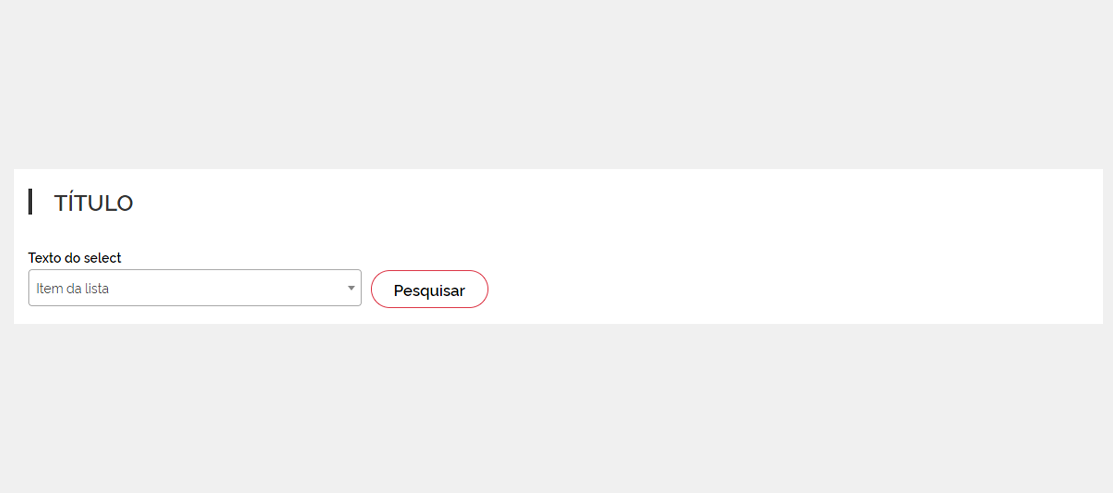Viewport: 1113px width, 493px height.
Task: Click the TÍTULO heading text
Action: coord(93,203)
